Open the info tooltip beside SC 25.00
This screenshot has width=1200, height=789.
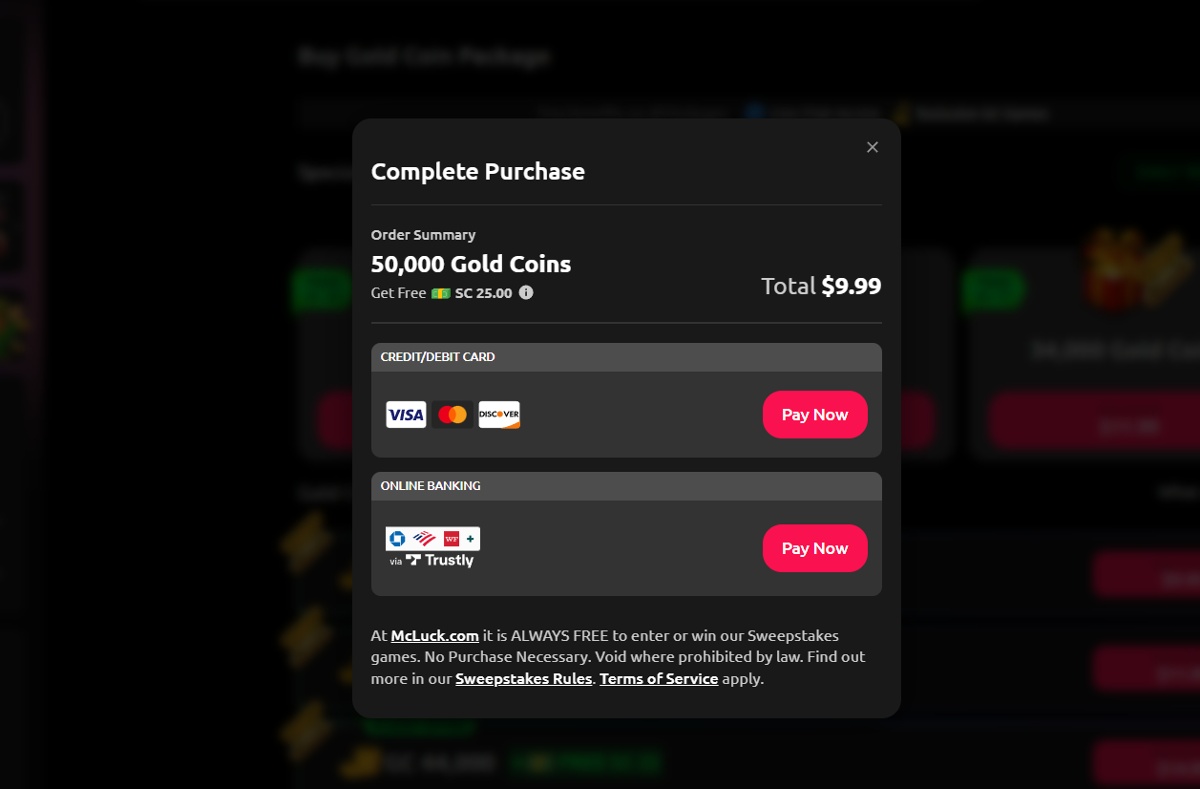pos(526,293)
